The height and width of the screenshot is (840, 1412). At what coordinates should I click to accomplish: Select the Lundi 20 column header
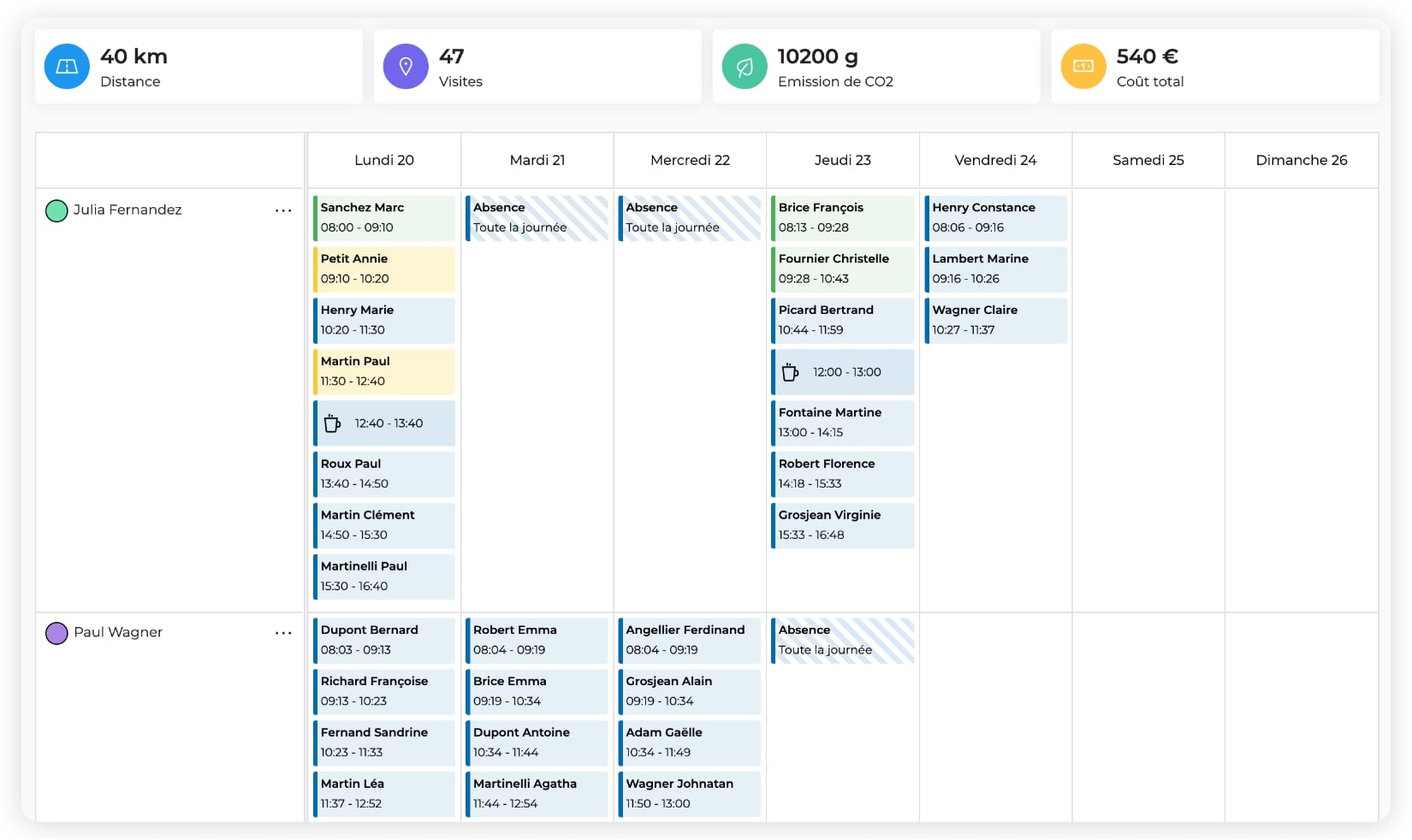click(x=384, y=160)
